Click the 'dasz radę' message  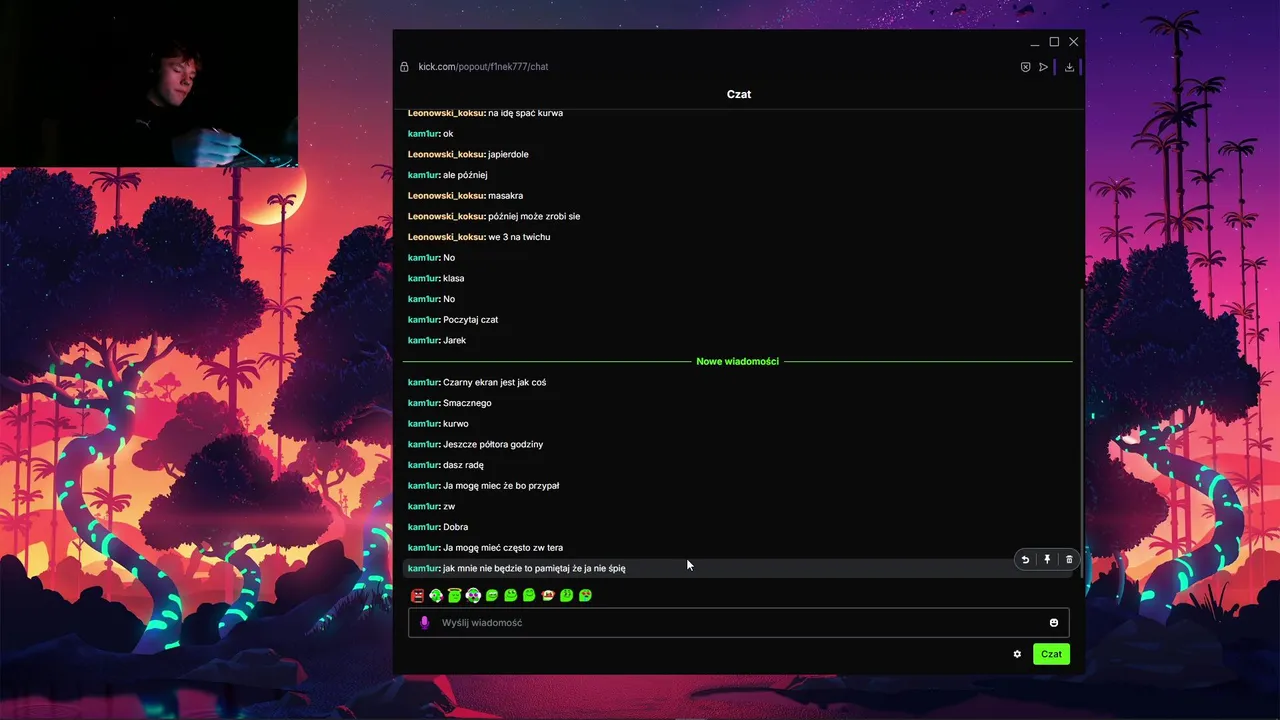pos(463,465)
